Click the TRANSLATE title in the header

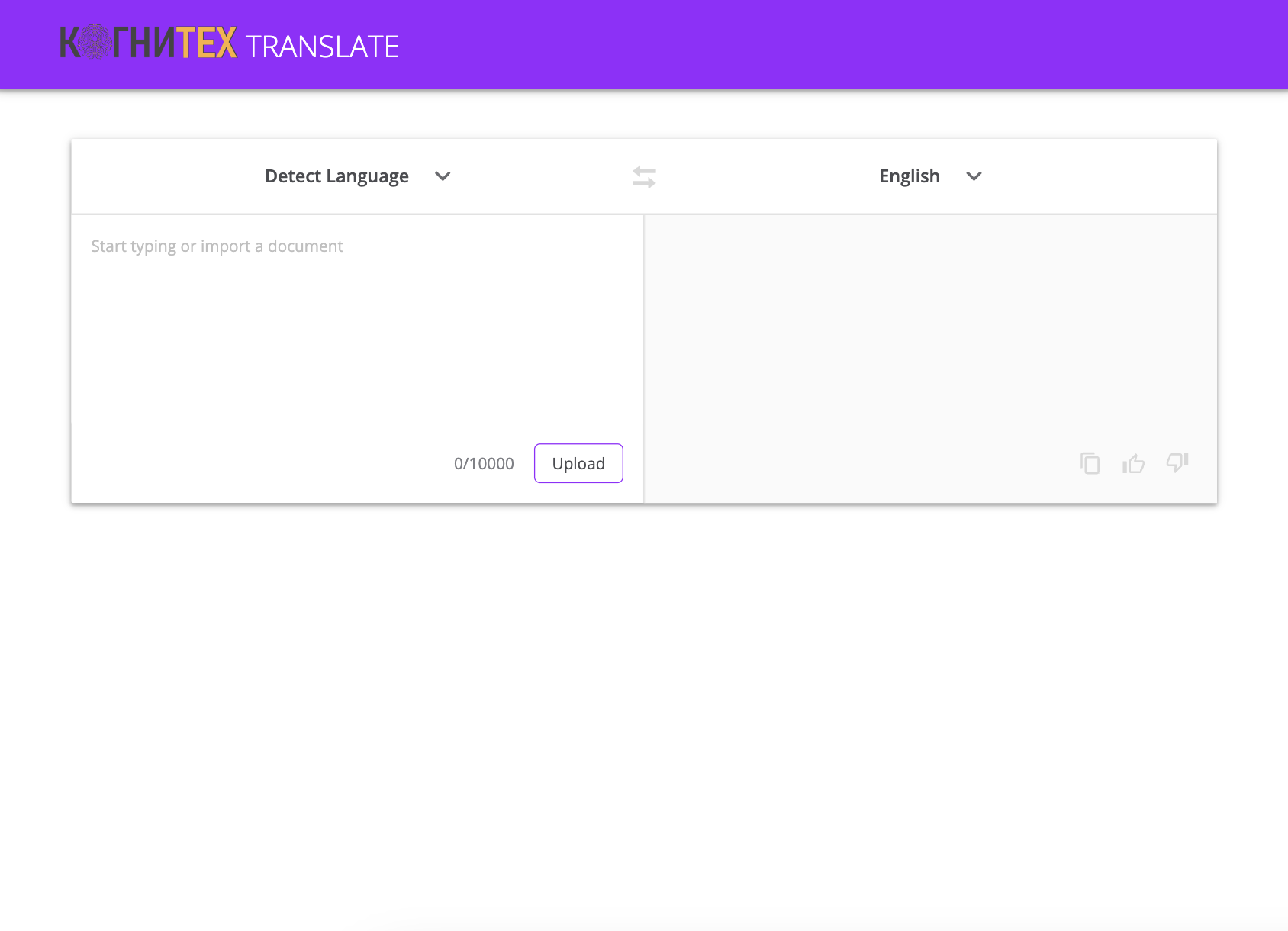pyautogui.click(x=322, y=47)
